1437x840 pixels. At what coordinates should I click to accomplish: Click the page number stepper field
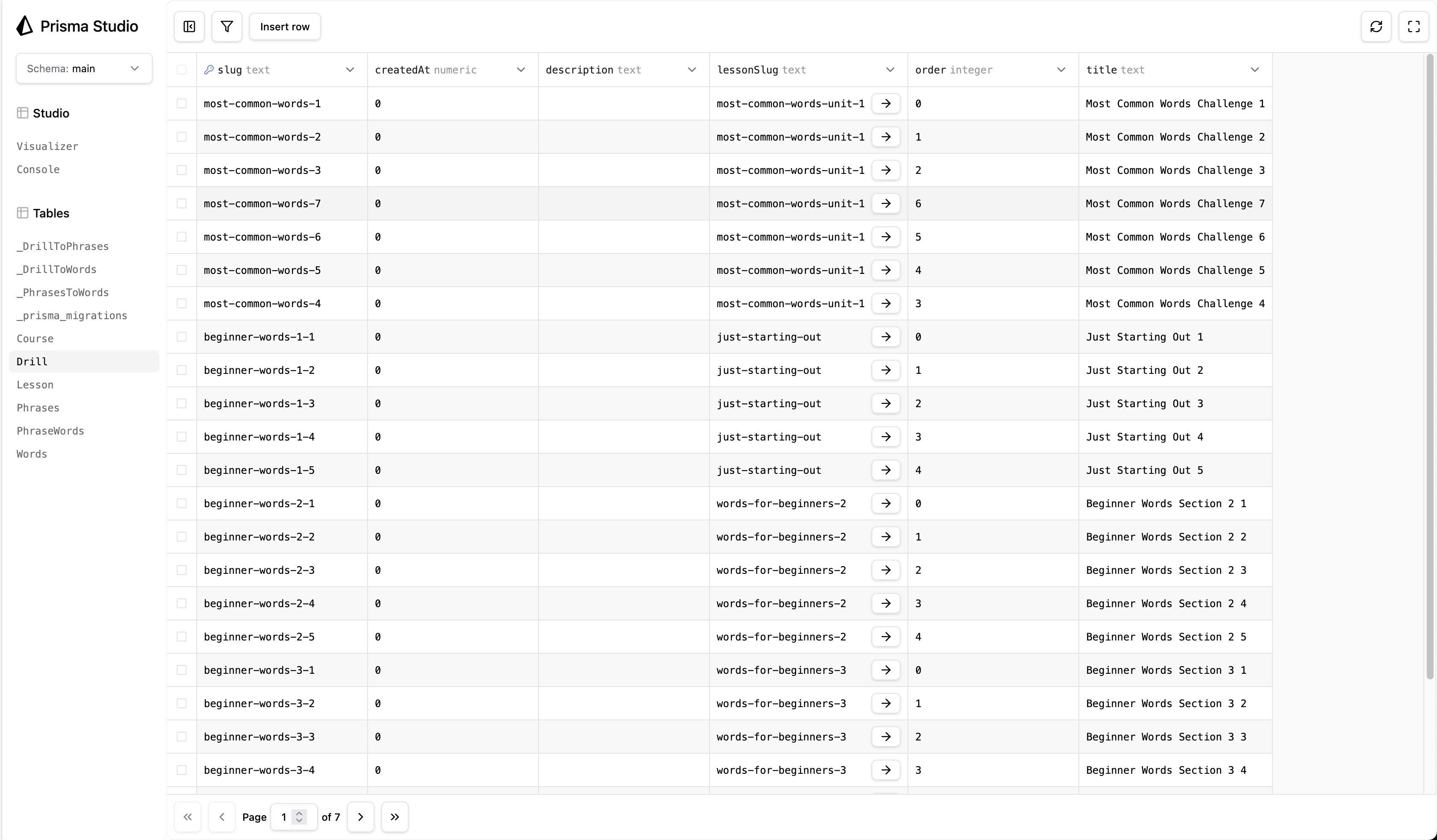292,817
